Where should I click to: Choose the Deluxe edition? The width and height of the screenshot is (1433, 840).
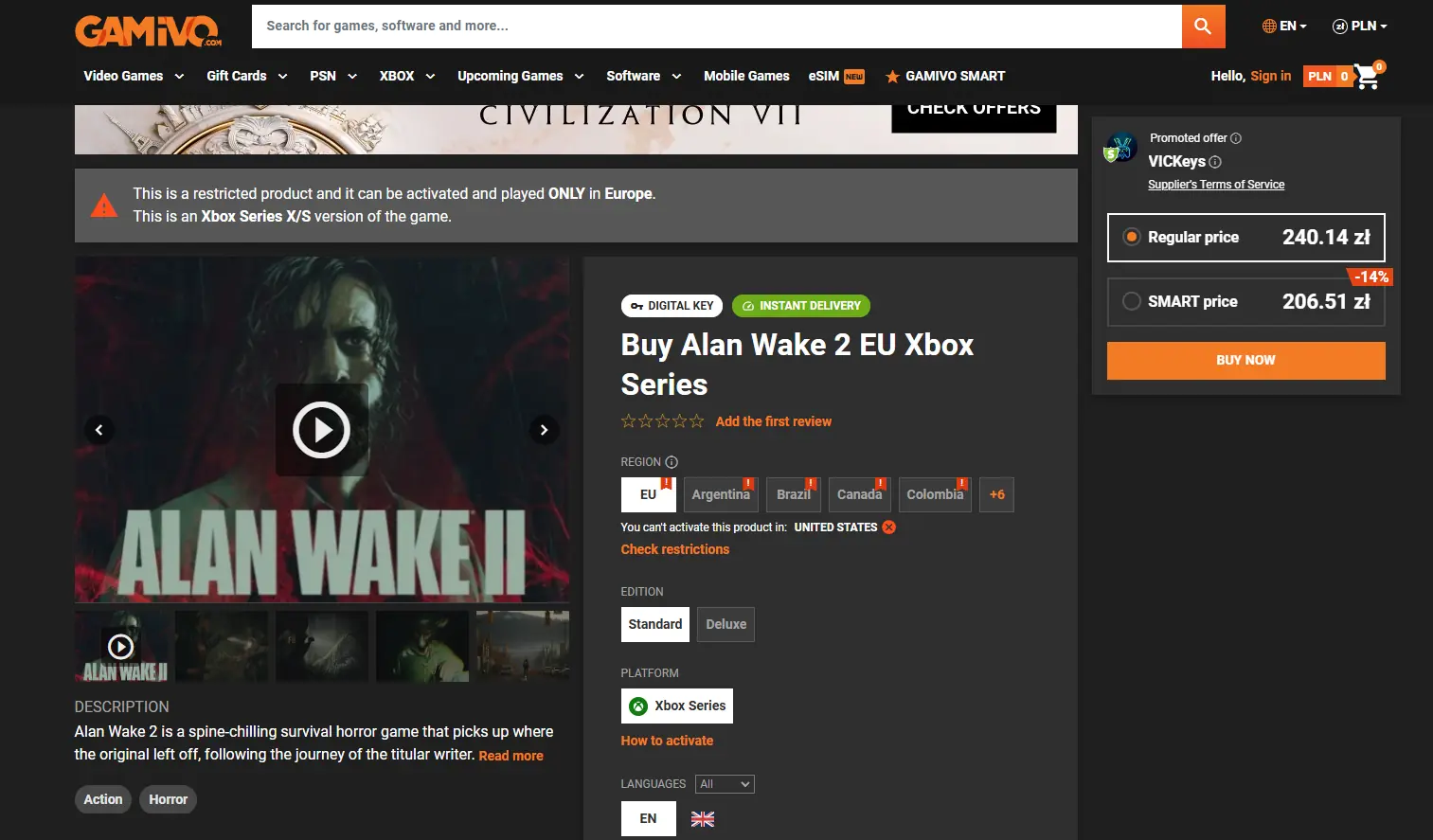[x=725, y=624]
